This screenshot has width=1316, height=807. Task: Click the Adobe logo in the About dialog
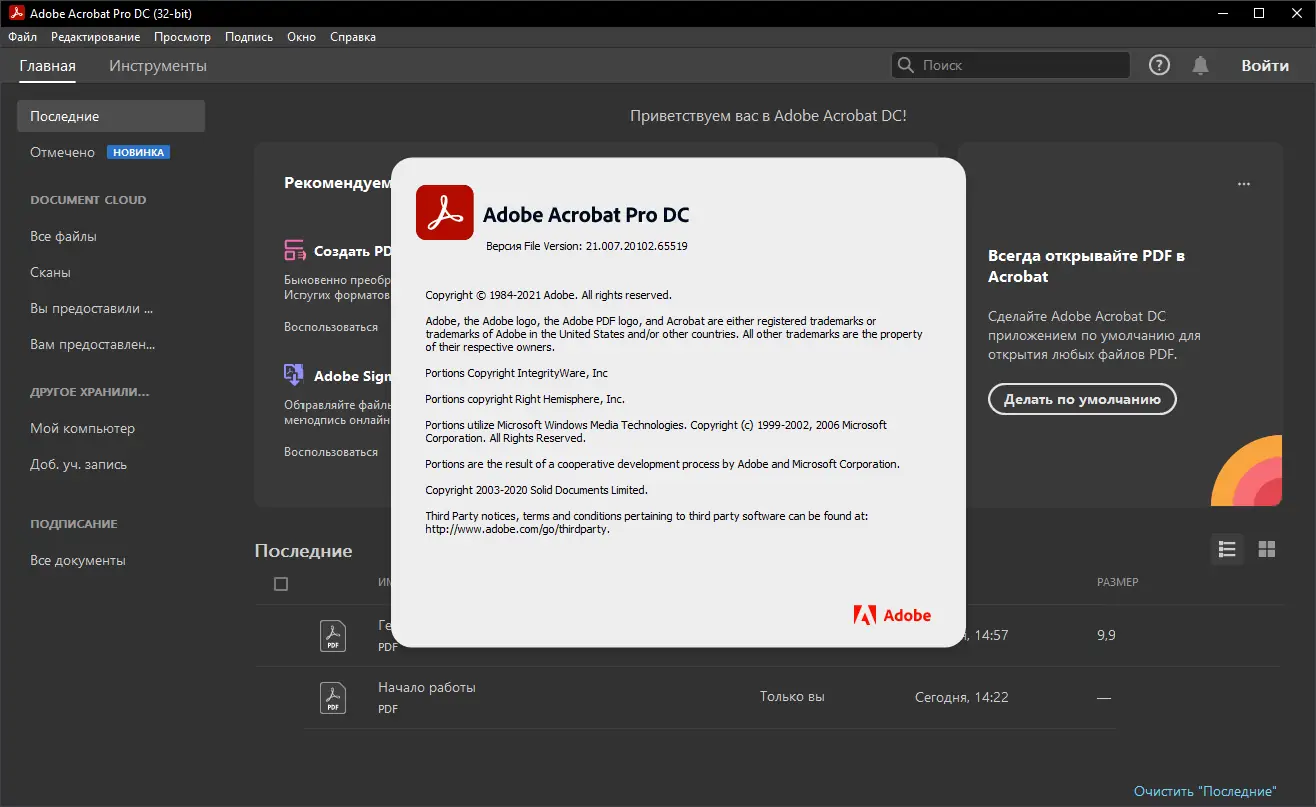click(x=892, y=615)
